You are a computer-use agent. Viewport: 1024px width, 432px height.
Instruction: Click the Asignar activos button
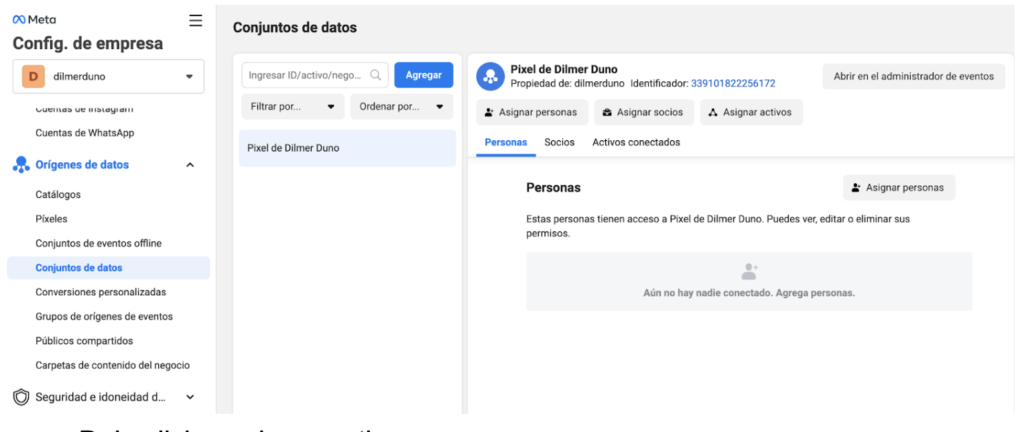coord(752,112)
